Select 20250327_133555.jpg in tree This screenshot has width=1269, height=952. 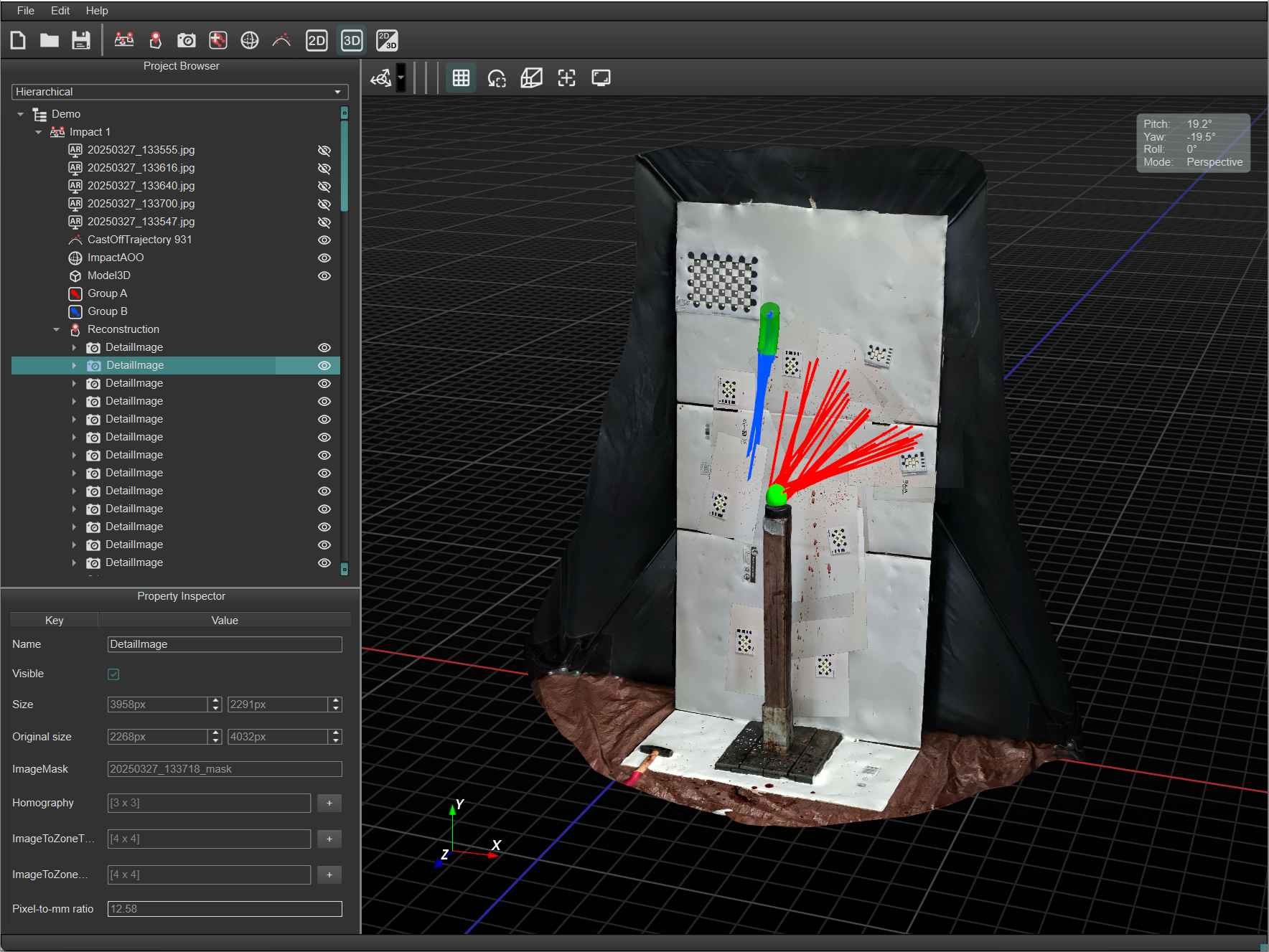tap(141, 150)
